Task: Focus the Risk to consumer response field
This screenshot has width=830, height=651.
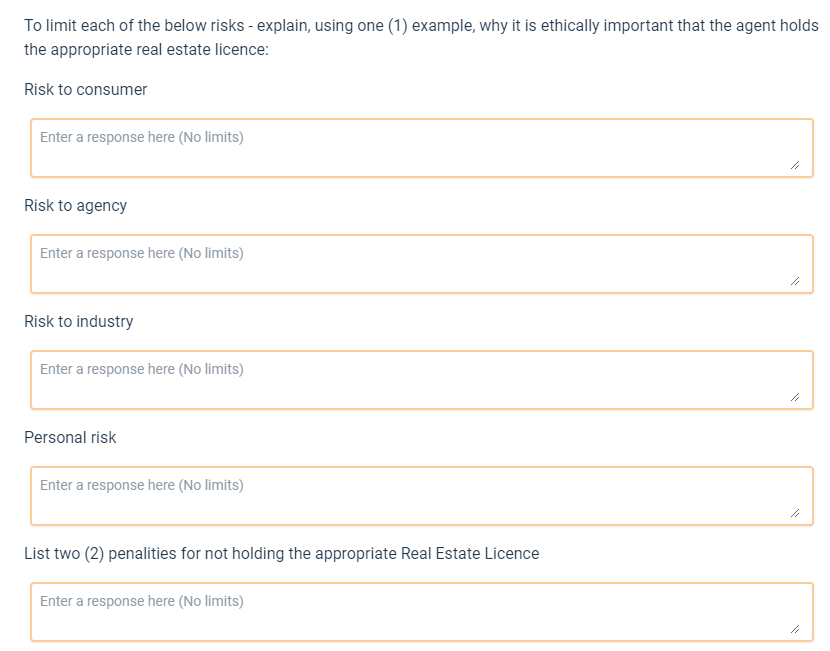Action: 422,148
